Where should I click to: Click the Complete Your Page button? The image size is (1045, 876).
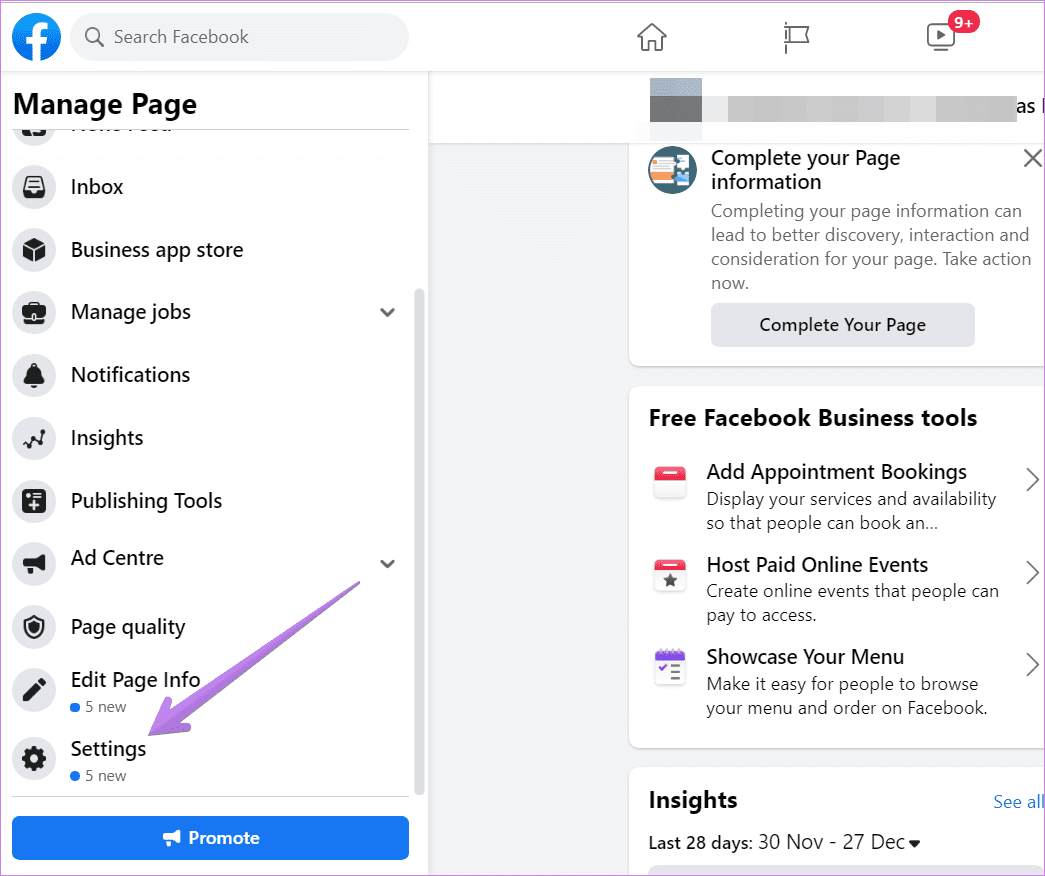[842, 325]
